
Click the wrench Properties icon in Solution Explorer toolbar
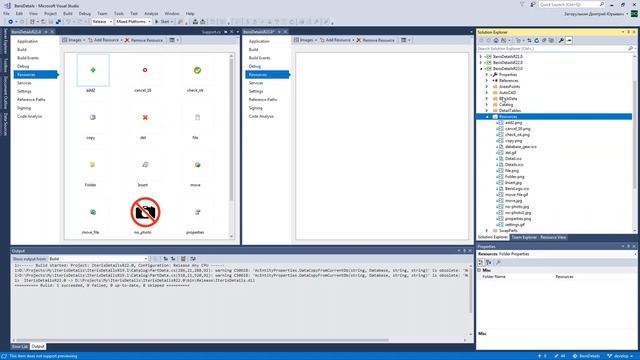[x=561, y=40]
